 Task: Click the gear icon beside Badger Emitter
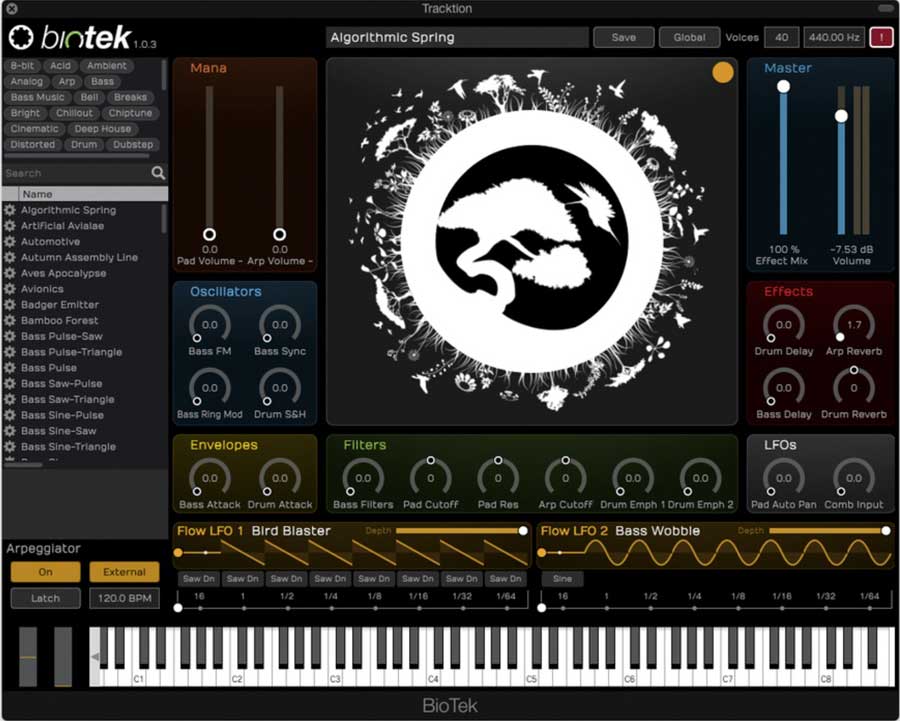(10, 305)
